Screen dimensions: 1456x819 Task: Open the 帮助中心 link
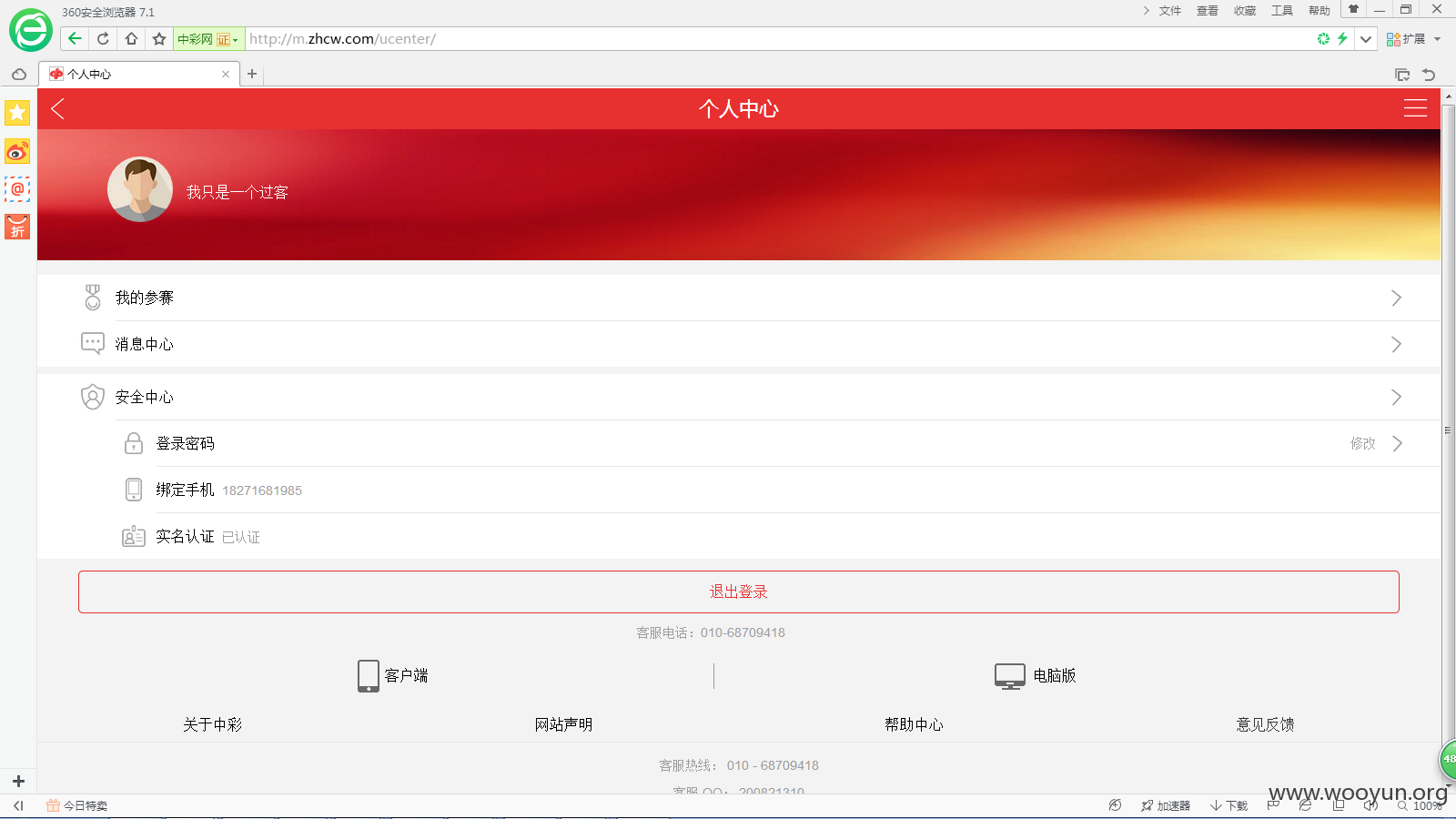[914, 724]
